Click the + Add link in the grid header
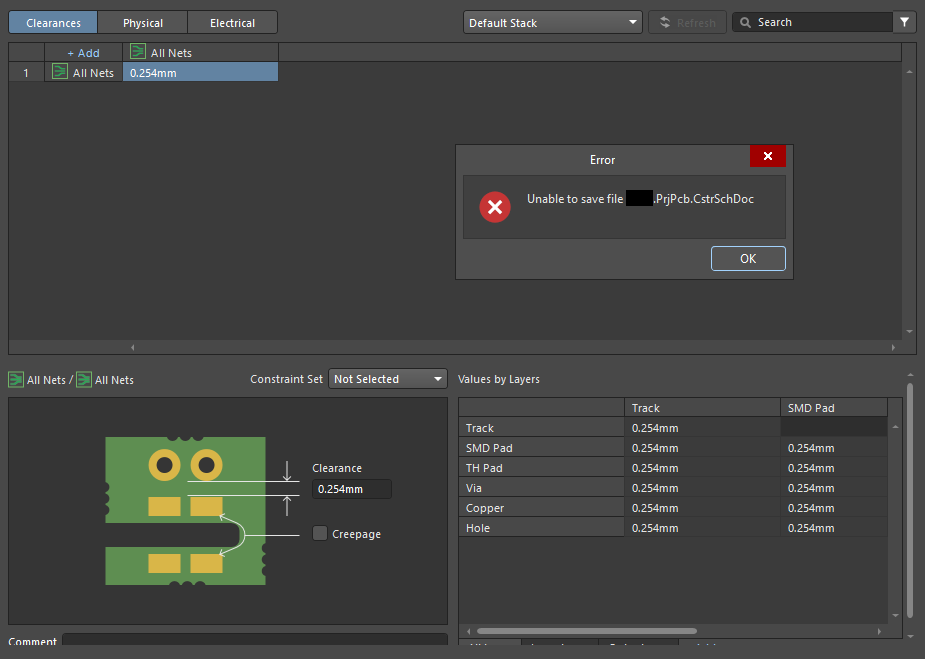 [83, 53]
